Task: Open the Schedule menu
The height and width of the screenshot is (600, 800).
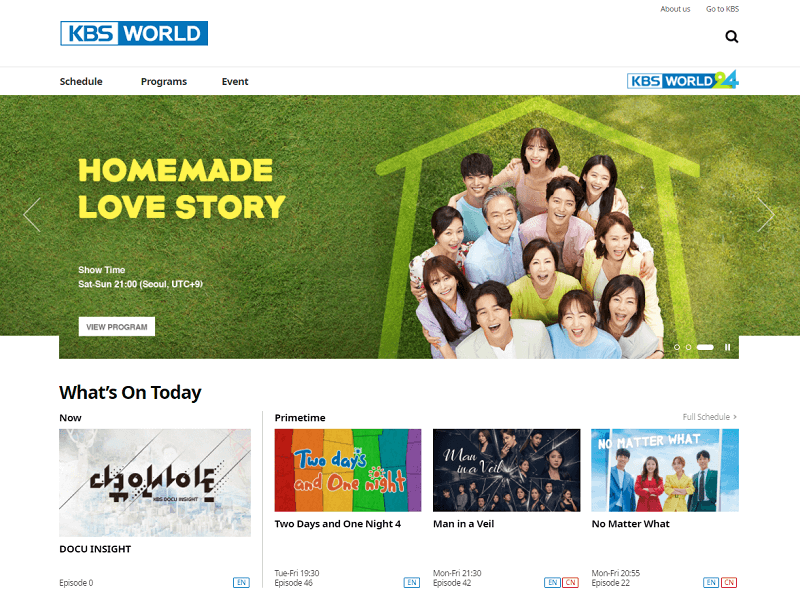Action: tap(81, 81)
